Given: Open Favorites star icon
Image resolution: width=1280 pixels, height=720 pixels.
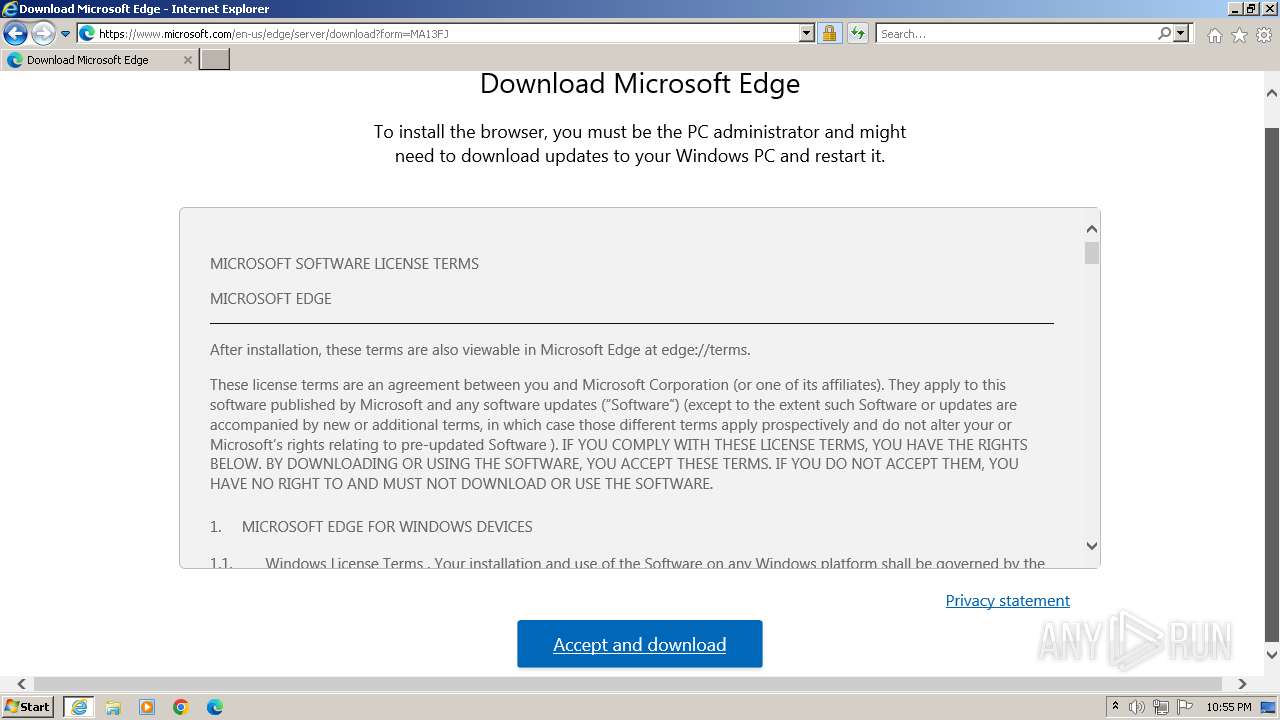Looking at the screenshot, I should [1239, 35].
